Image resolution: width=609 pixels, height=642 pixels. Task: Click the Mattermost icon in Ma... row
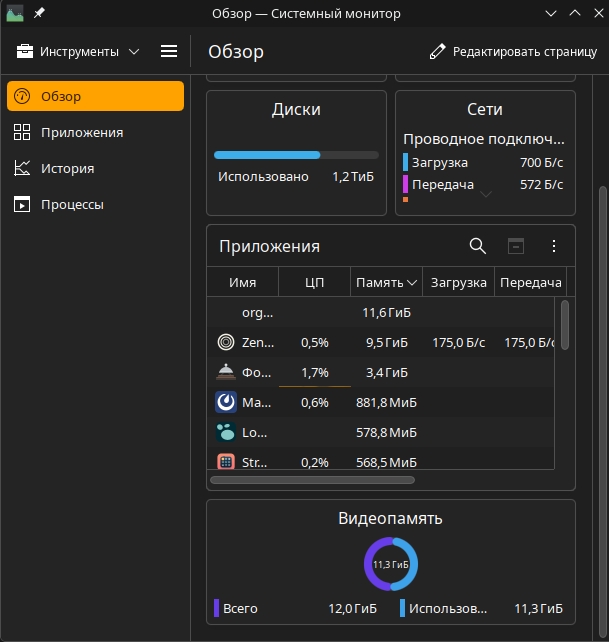pyautogui.click(x=226, y=402)
